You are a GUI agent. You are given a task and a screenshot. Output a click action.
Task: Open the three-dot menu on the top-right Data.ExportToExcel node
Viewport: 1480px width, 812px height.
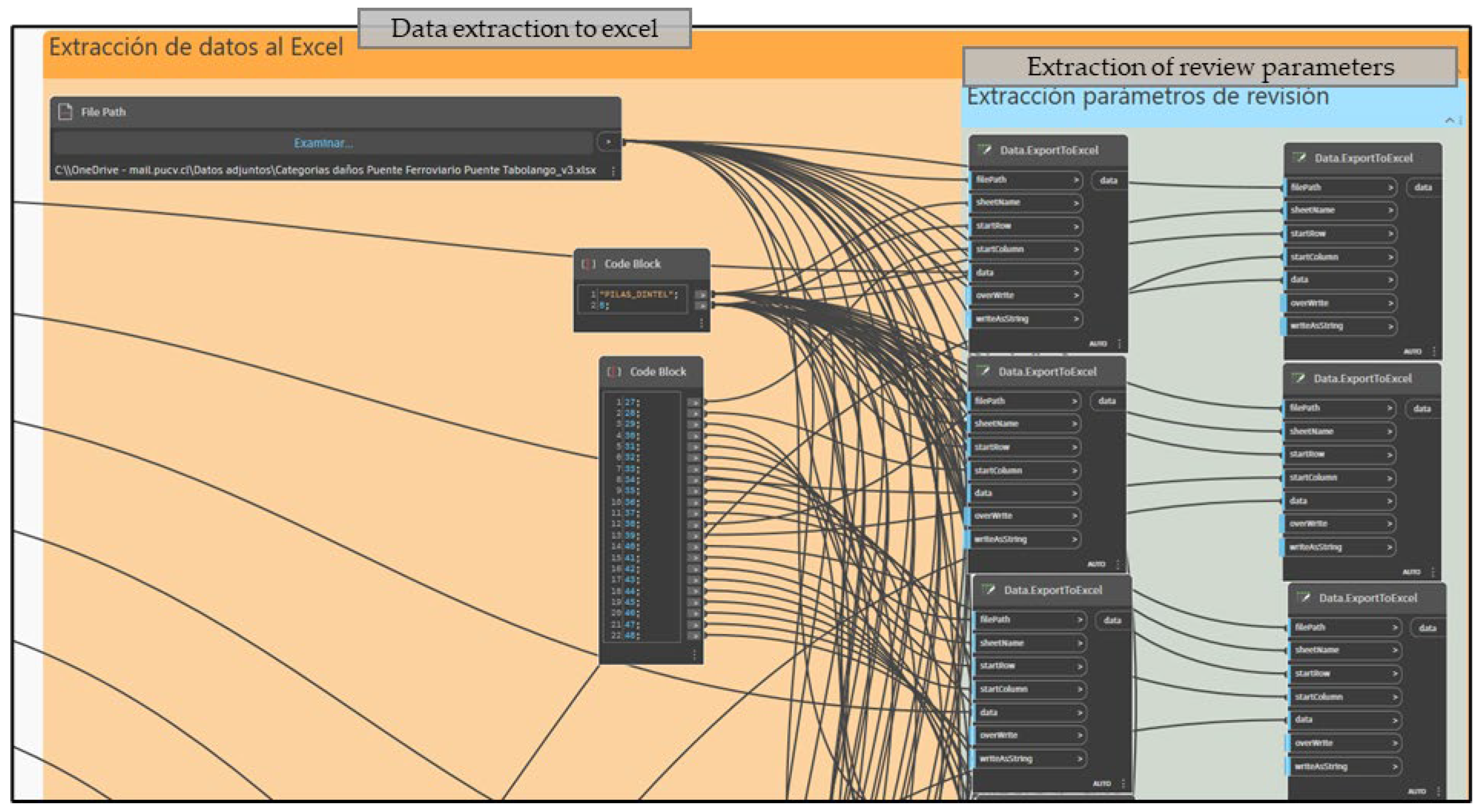[x=1434, y=351]
